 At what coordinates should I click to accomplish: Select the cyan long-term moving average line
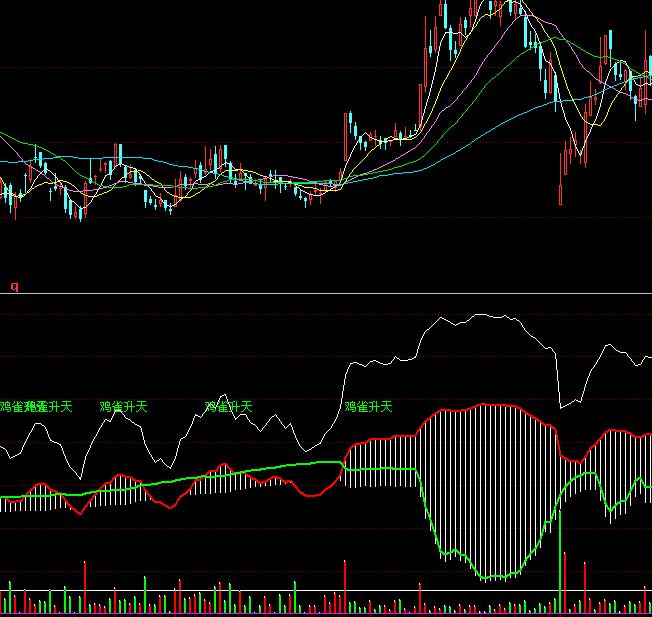(470, 140)
